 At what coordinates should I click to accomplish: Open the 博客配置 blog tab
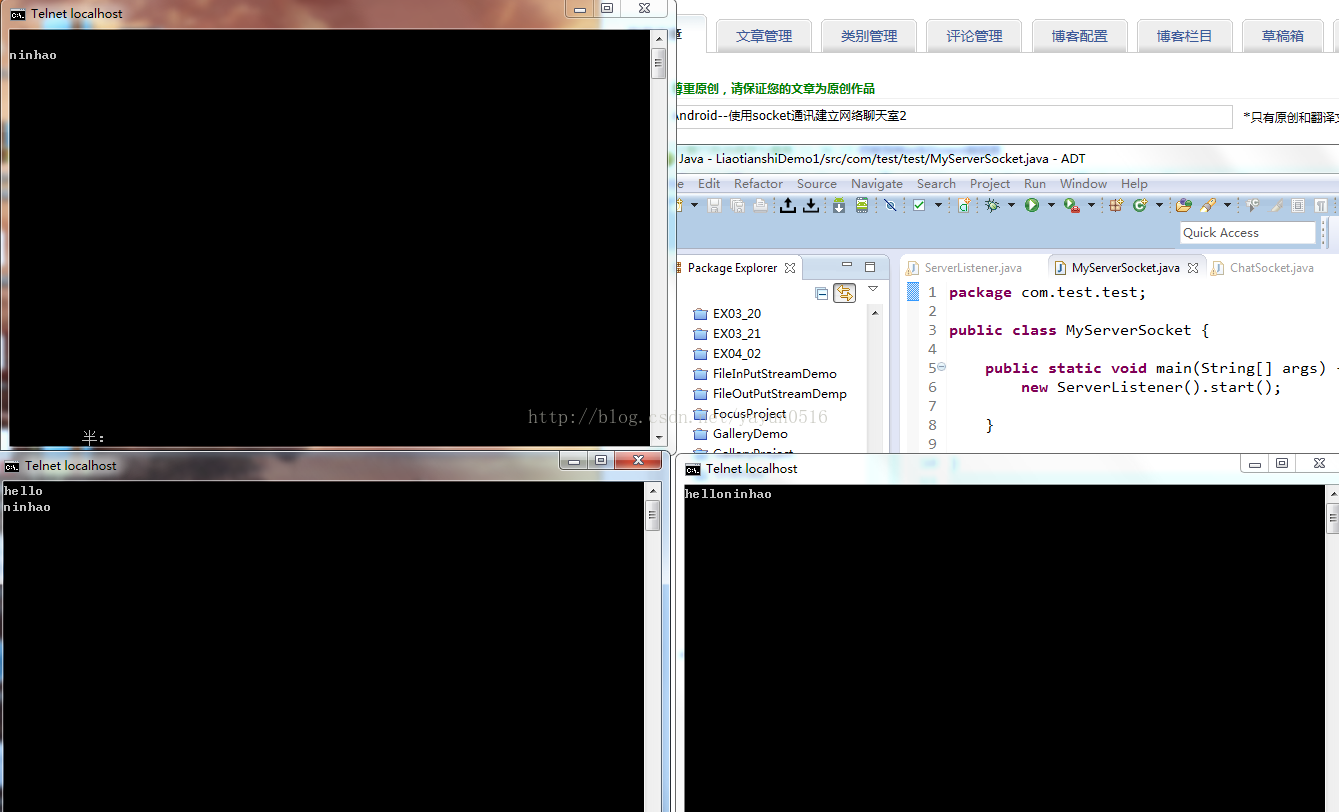pyautogui.click(x=1080, y=36)
